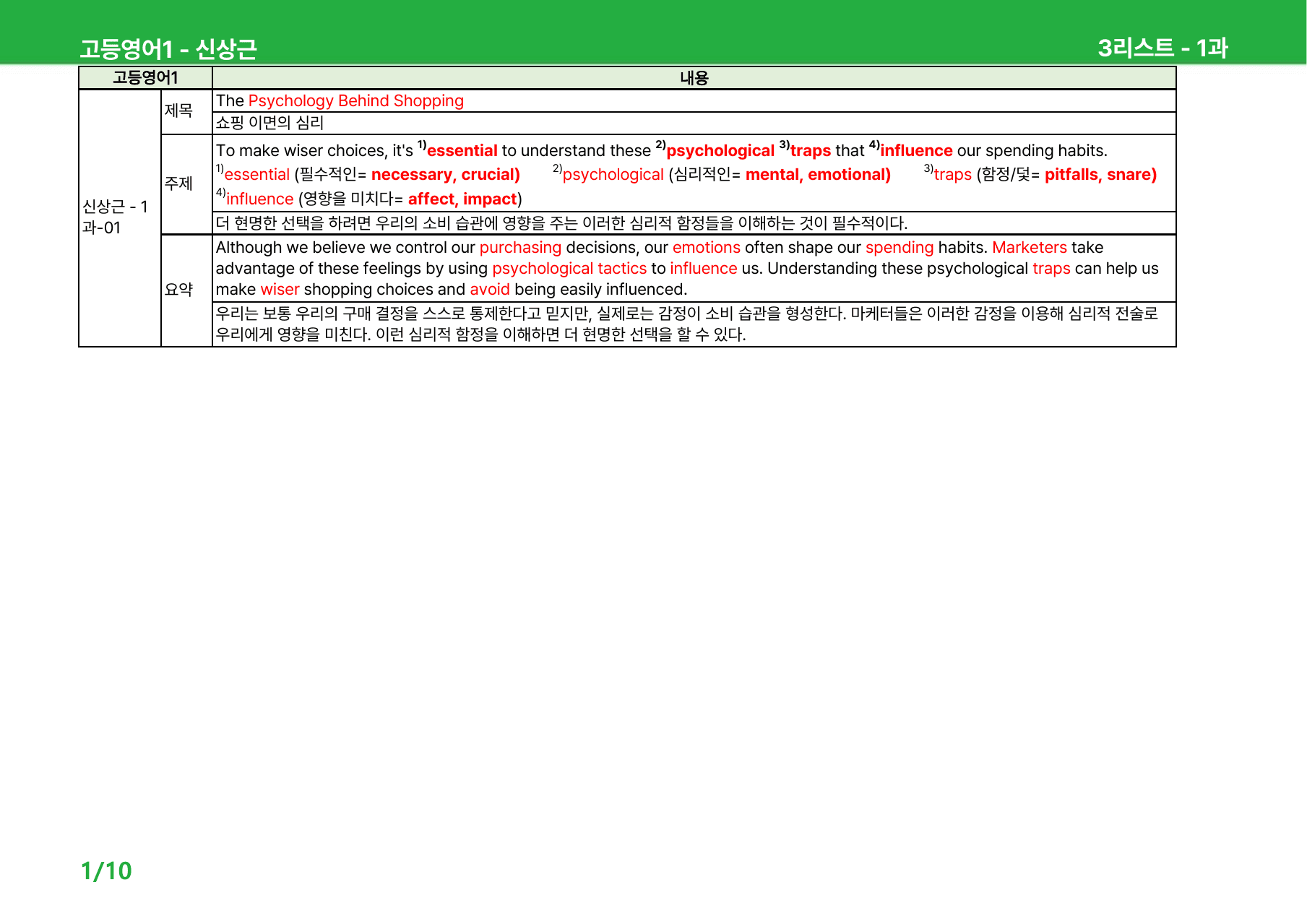Click the page number 1/10

106,871
